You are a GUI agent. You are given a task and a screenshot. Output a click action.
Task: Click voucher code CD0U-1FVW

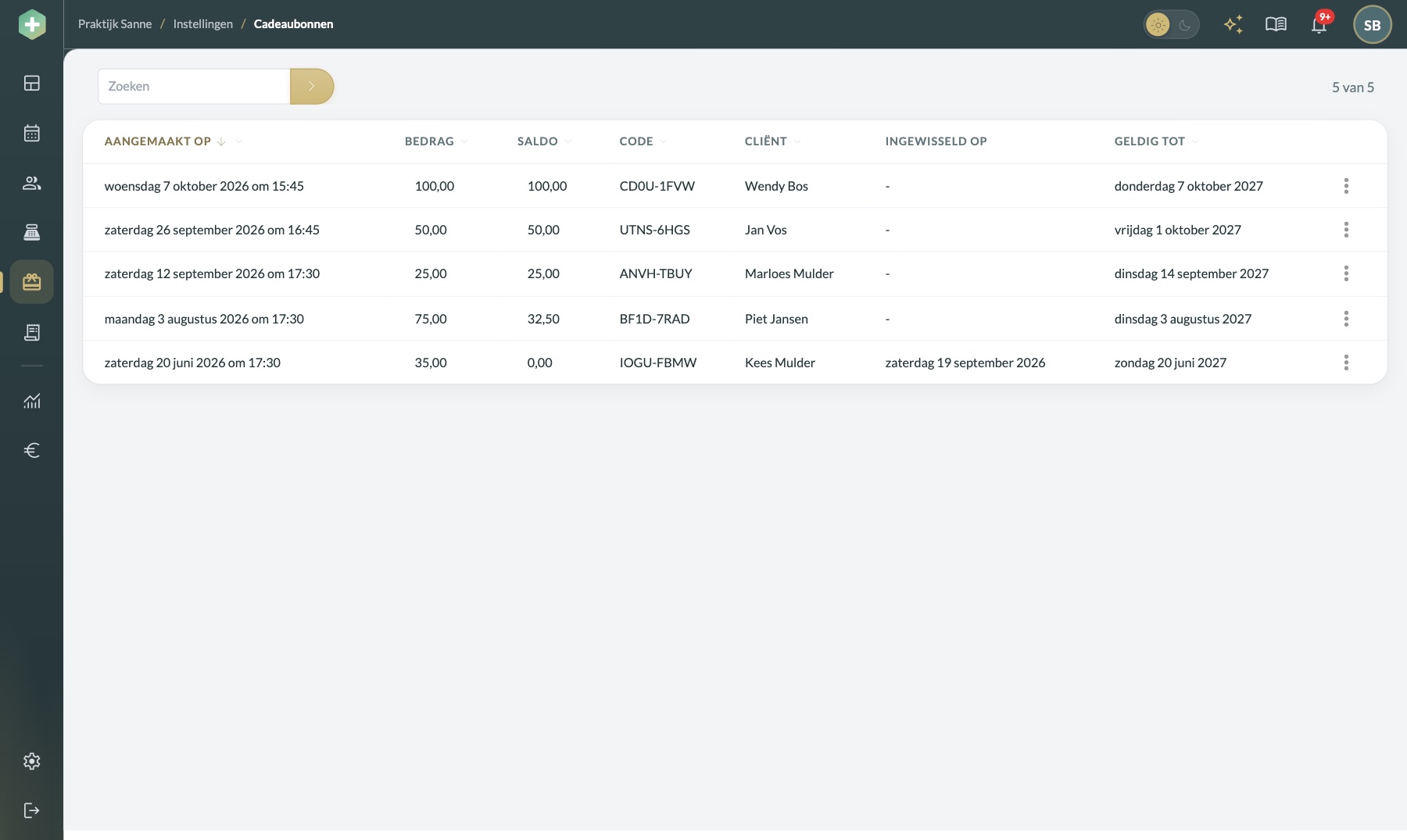[x=657, y=186]
